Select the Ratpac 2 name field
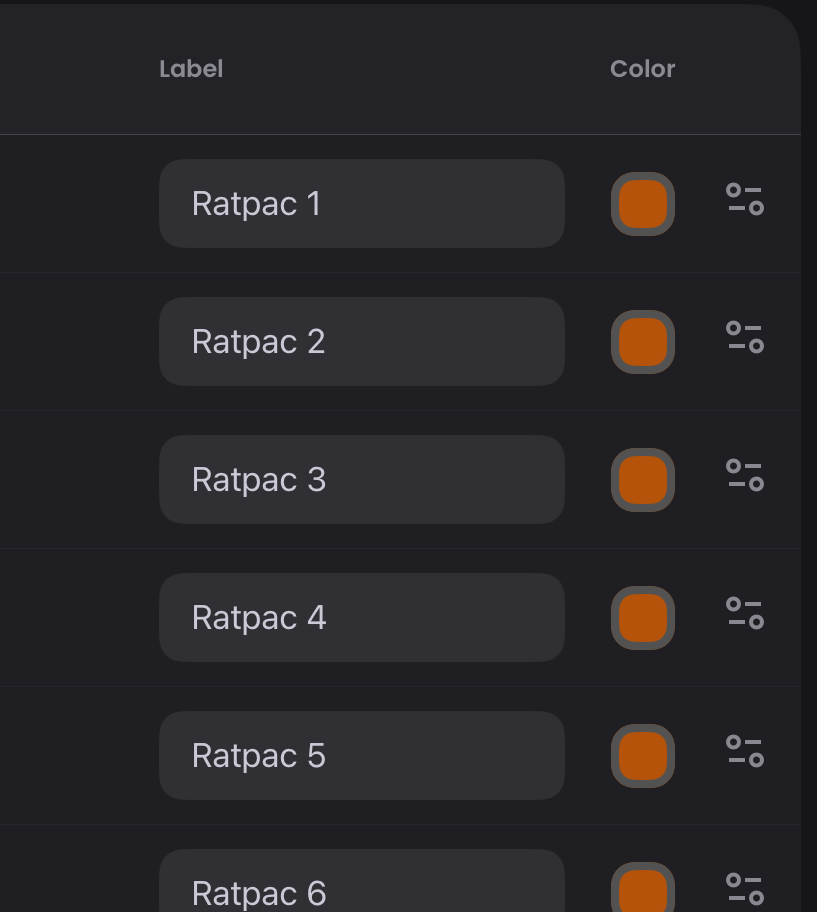The height and width of the screenshot is (912, 817). click(361, 341)
